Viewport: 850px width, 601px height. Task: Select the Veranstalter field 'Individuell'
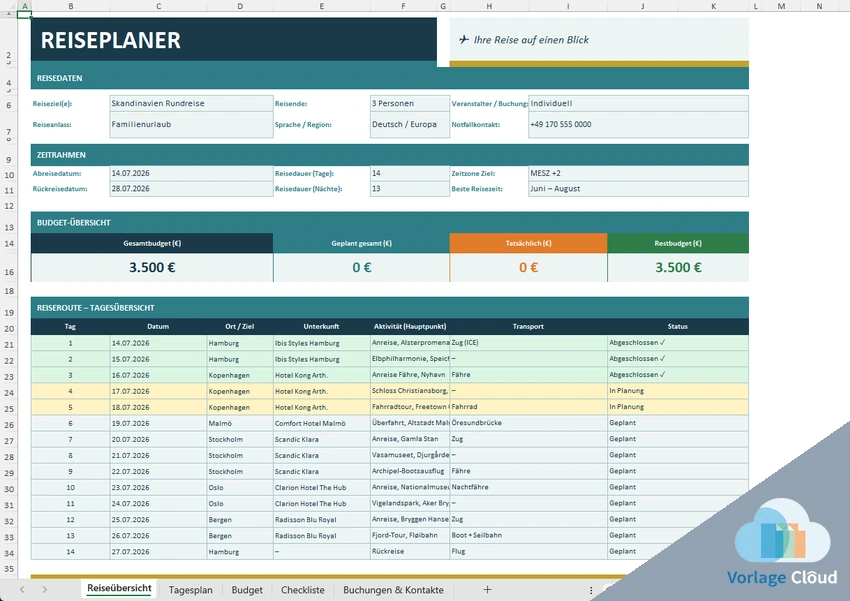[x=639, y=104]
